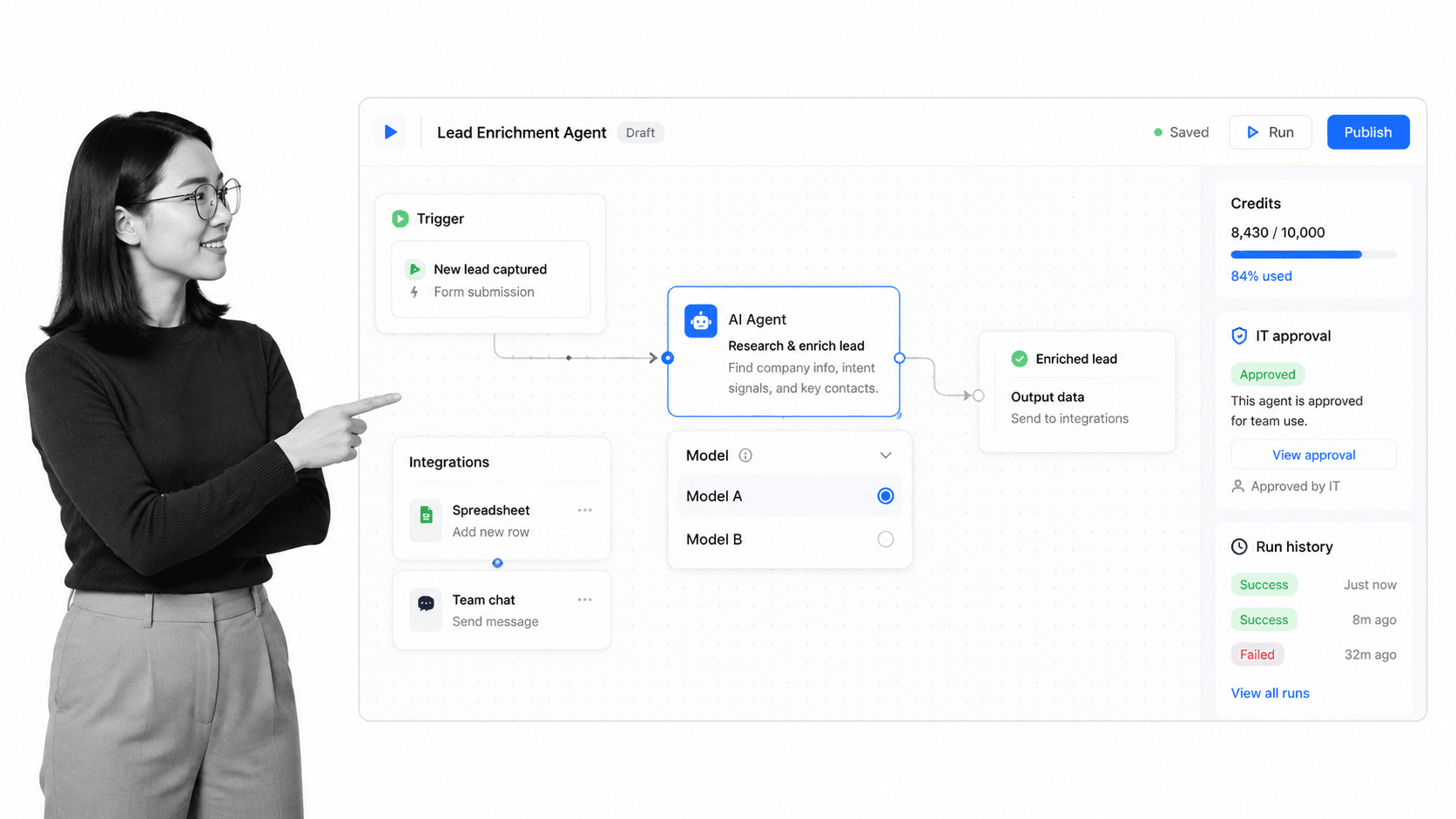Click the Failed run badge
This screenshot has width=1456, height=819.
pyautogui.click(x=1257, y=655)
